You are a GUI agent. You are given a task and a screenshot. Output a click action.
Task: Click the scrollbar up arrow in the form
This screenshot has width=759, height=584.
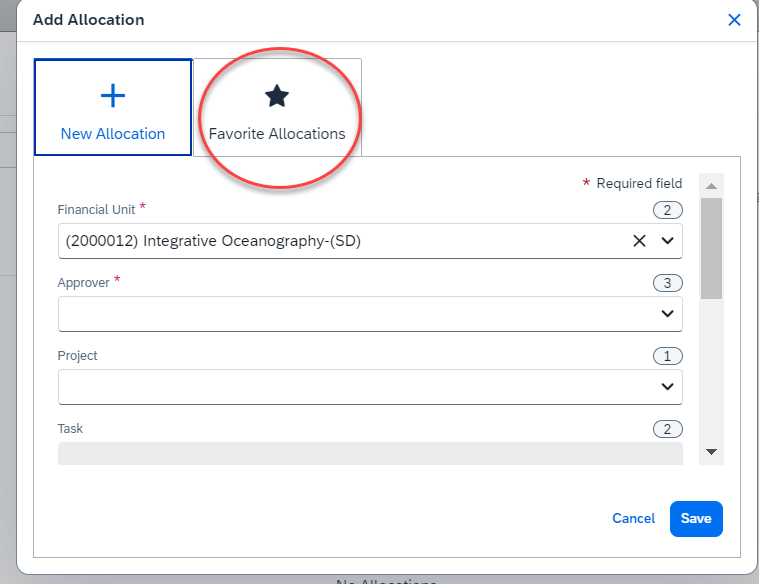(x=711, y=186)
